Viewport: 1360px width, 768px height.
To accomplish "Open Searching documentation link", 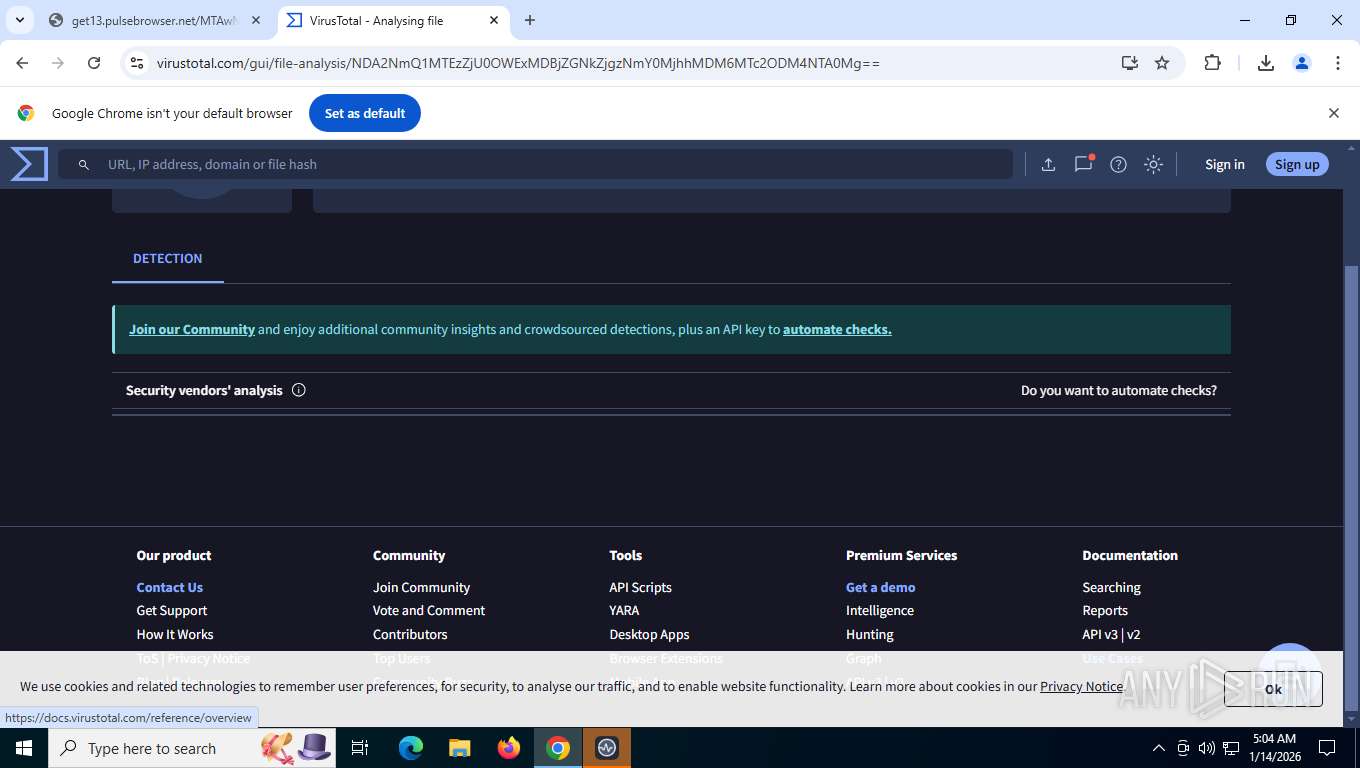I will 1111,587.
